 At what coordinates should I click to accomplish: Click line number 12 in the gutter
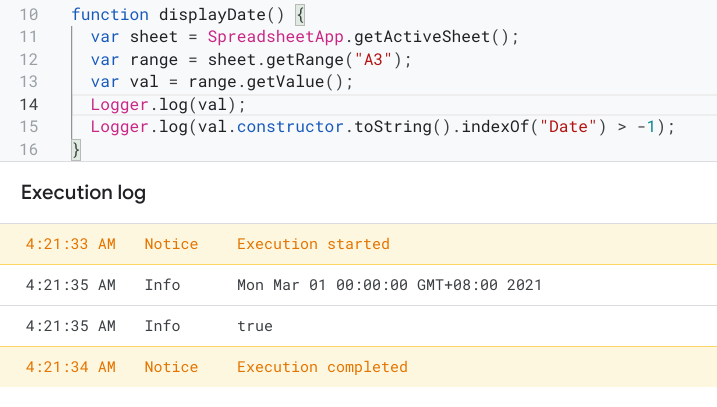tap(29, 59)
